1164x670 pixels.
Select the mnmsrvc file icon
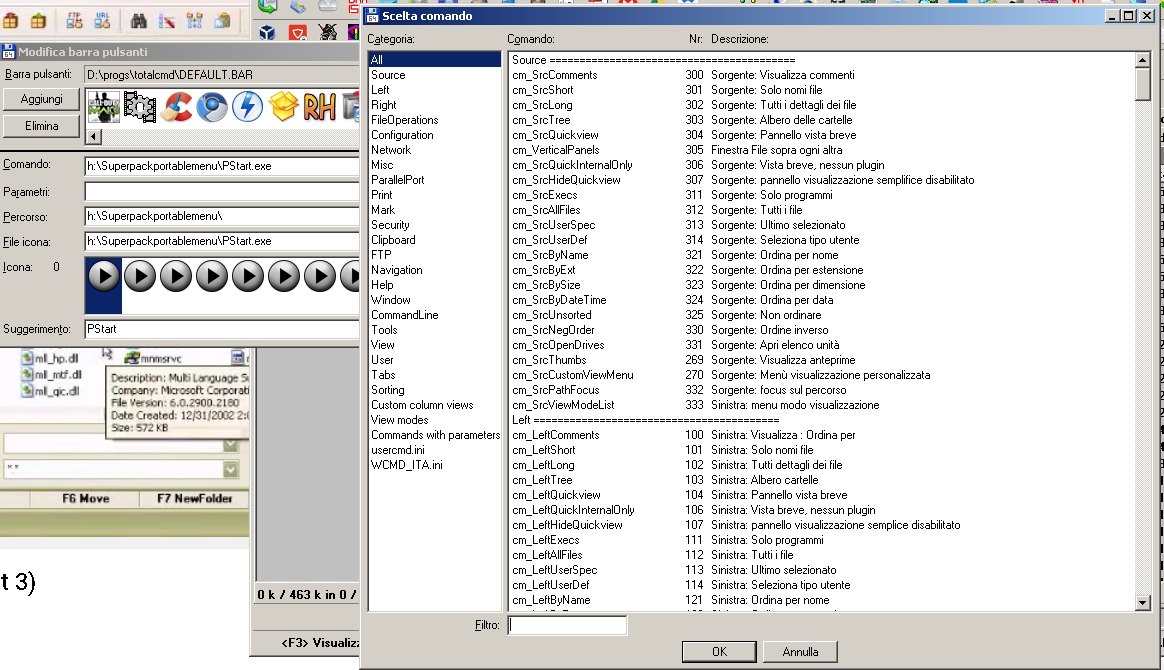click(132, 358)
